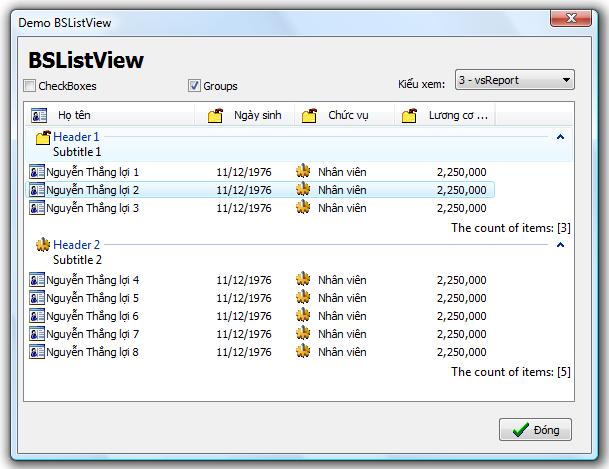
Task: Click gear icon in Nguyễn Thắng lợi 2 row
Action: point(303,189)
